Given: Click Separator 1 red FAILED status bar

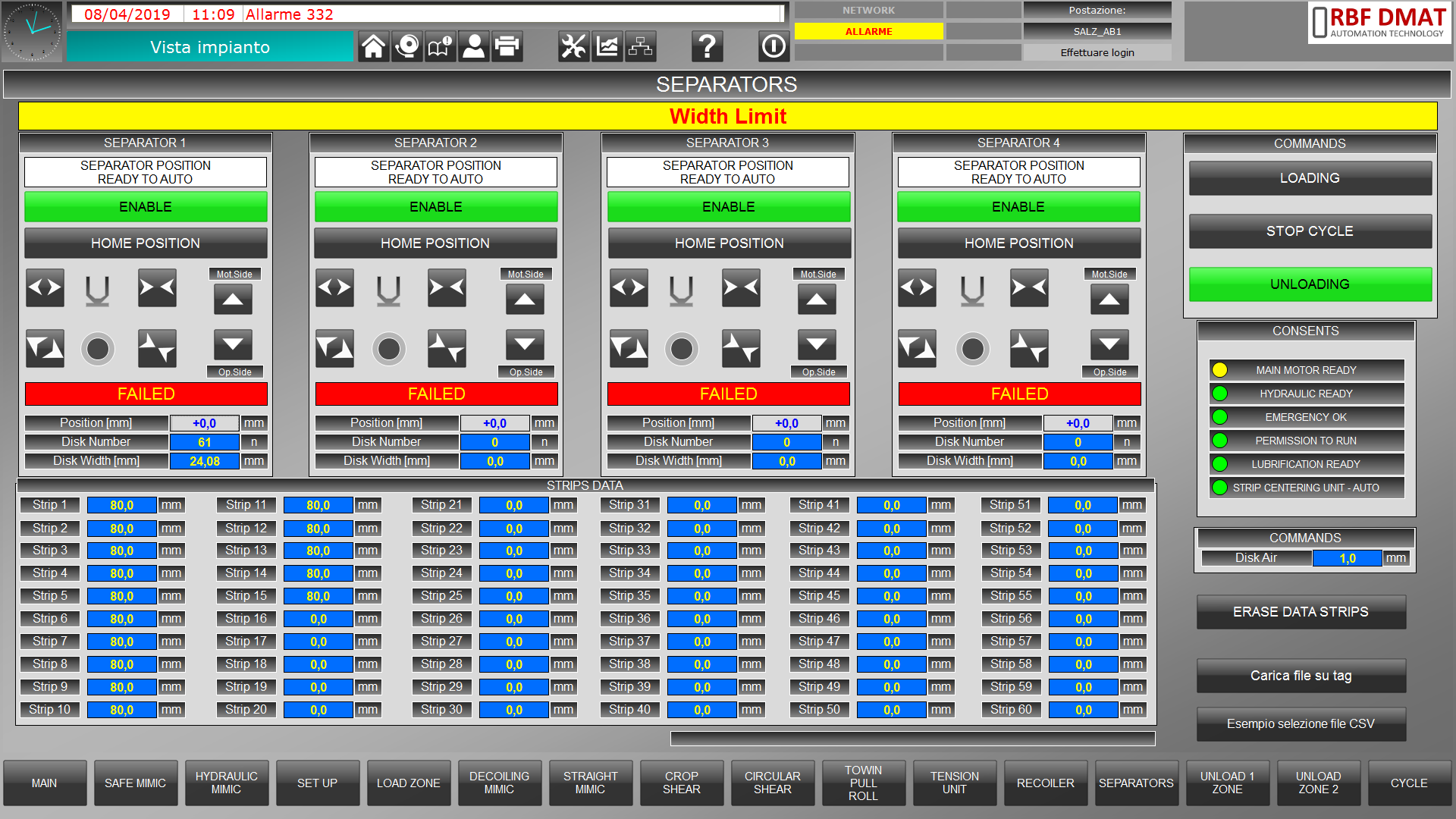Looking at the screenshot, I should click(146, 394).
